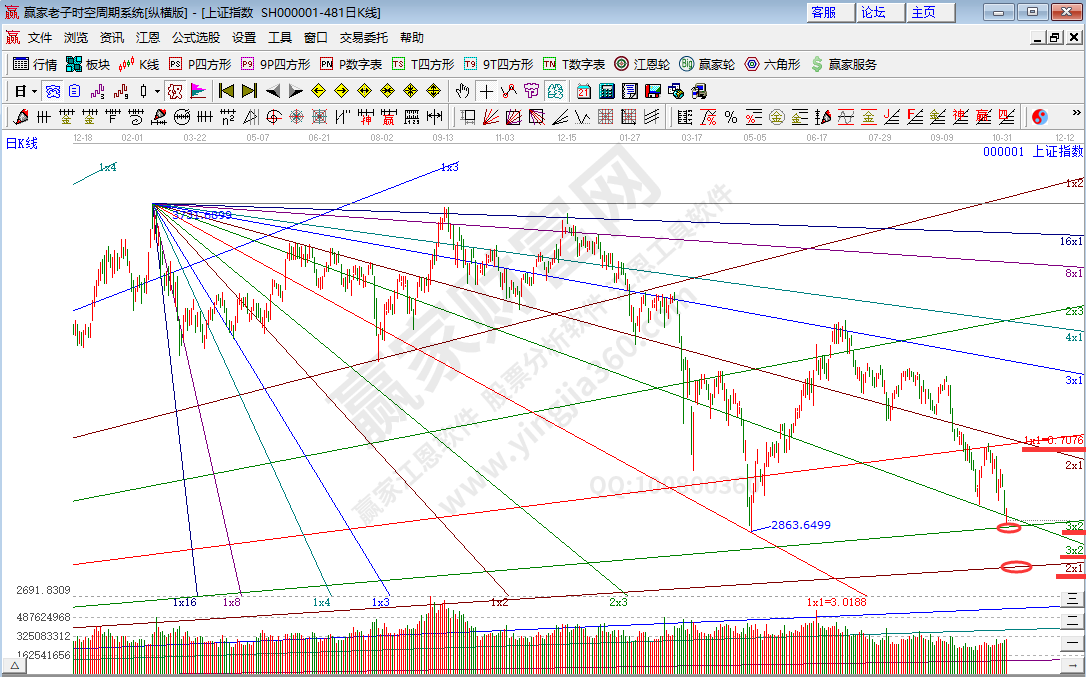Viewport: 1086px width, 677px height.
Task: Expand the candlestick style dropdown arrow
Action: [x=157, y=91]
